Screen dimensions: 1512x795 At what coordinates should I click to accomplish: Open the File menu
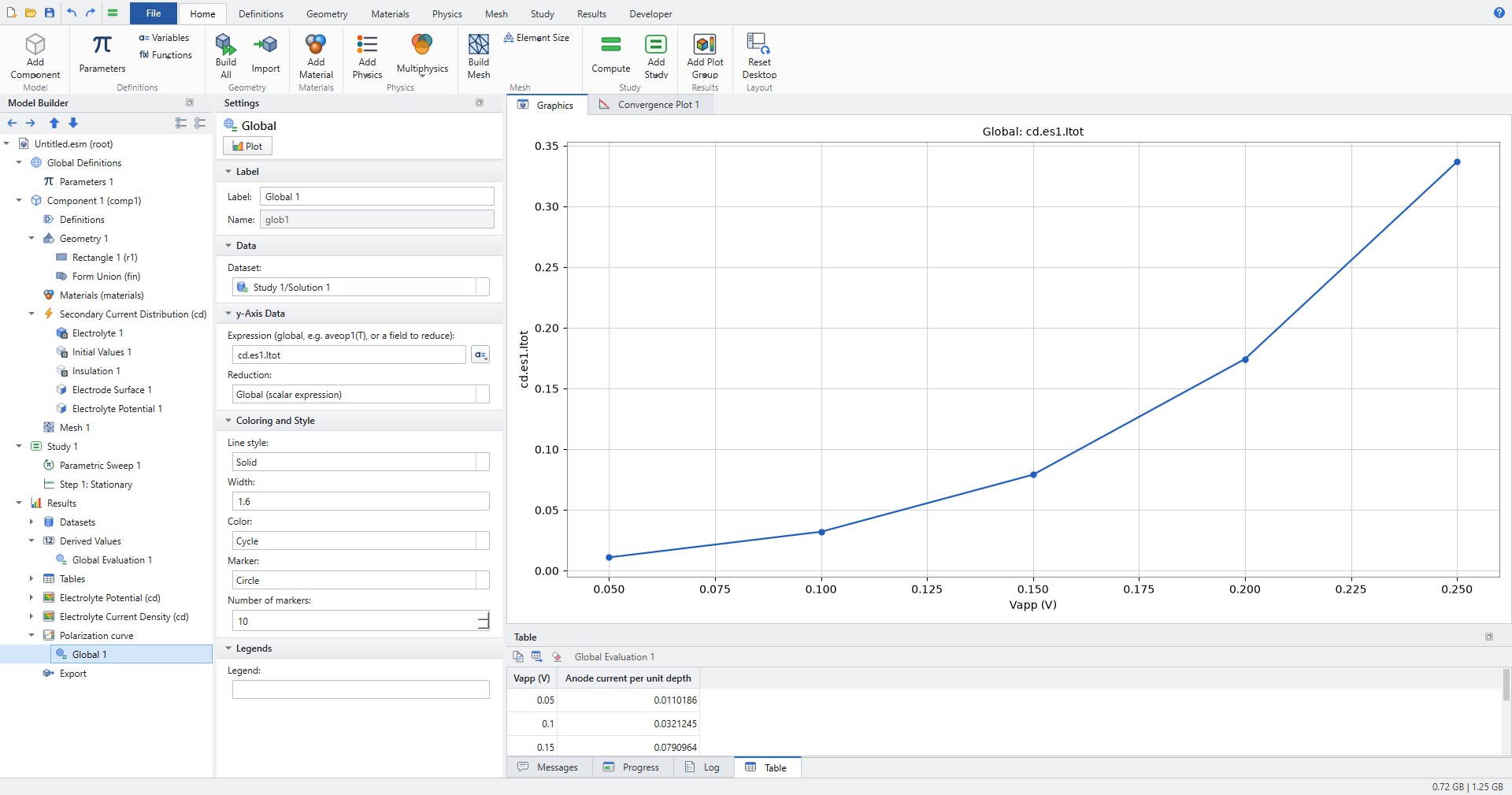(x=154, y=13)
